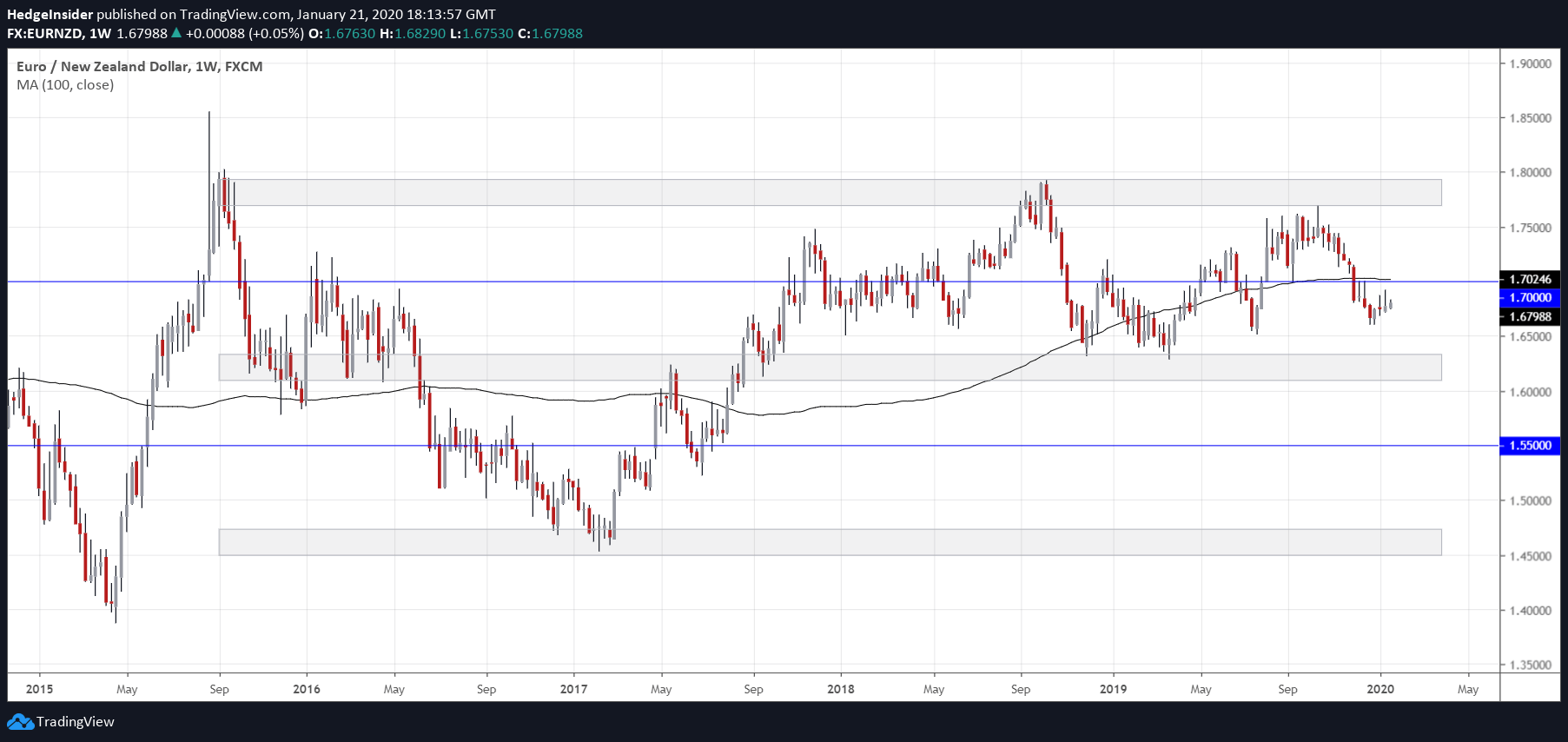Click the TradingView logo icon
This screenshot has width=1568, height=742.
coord(20,722)
